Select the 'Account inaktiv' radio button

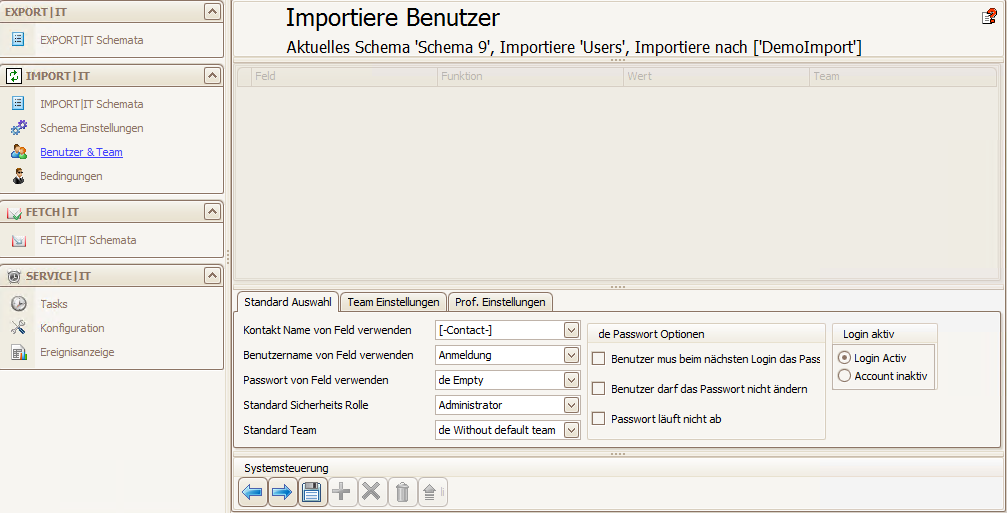click(845, 376)
